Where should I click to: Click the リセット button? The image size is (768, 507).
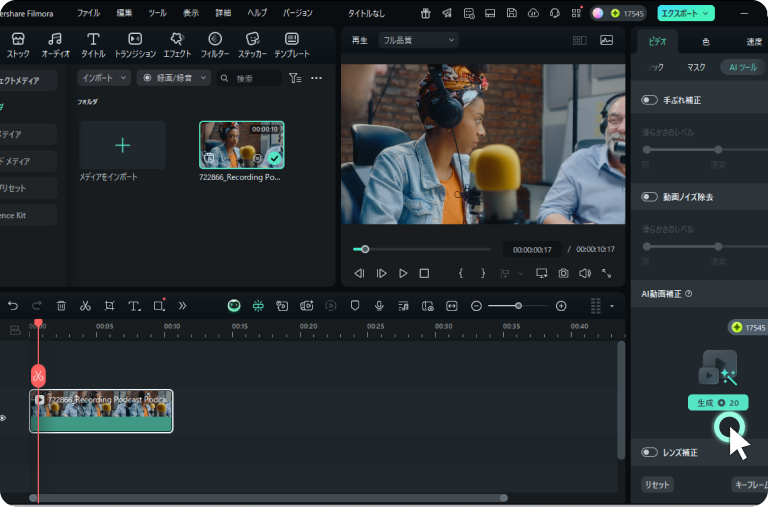[x=657, y=484]
